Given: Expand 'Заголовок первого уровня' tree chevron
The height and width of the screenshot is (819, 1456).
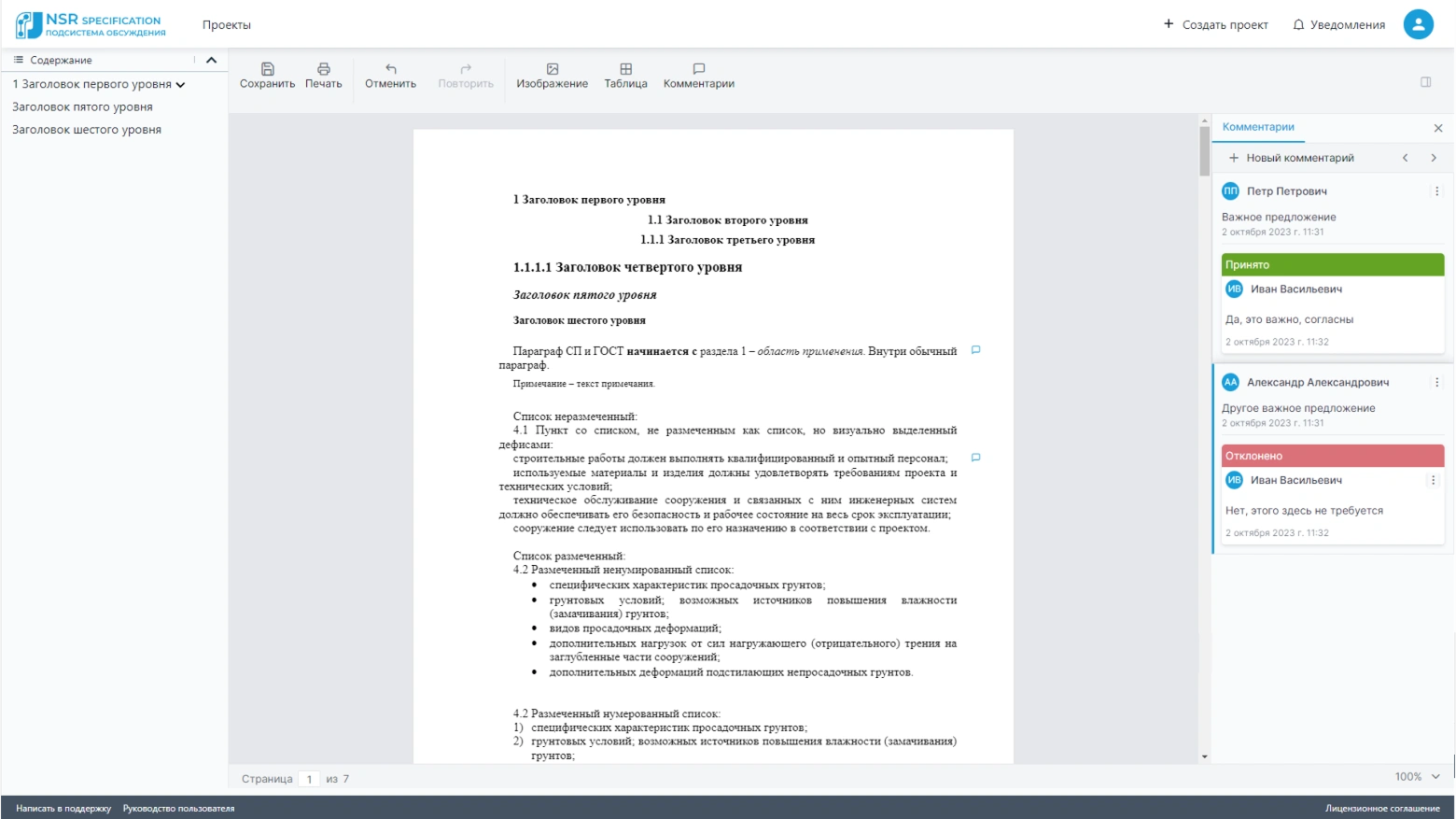Looking at the screenshot, I should 180,85.
